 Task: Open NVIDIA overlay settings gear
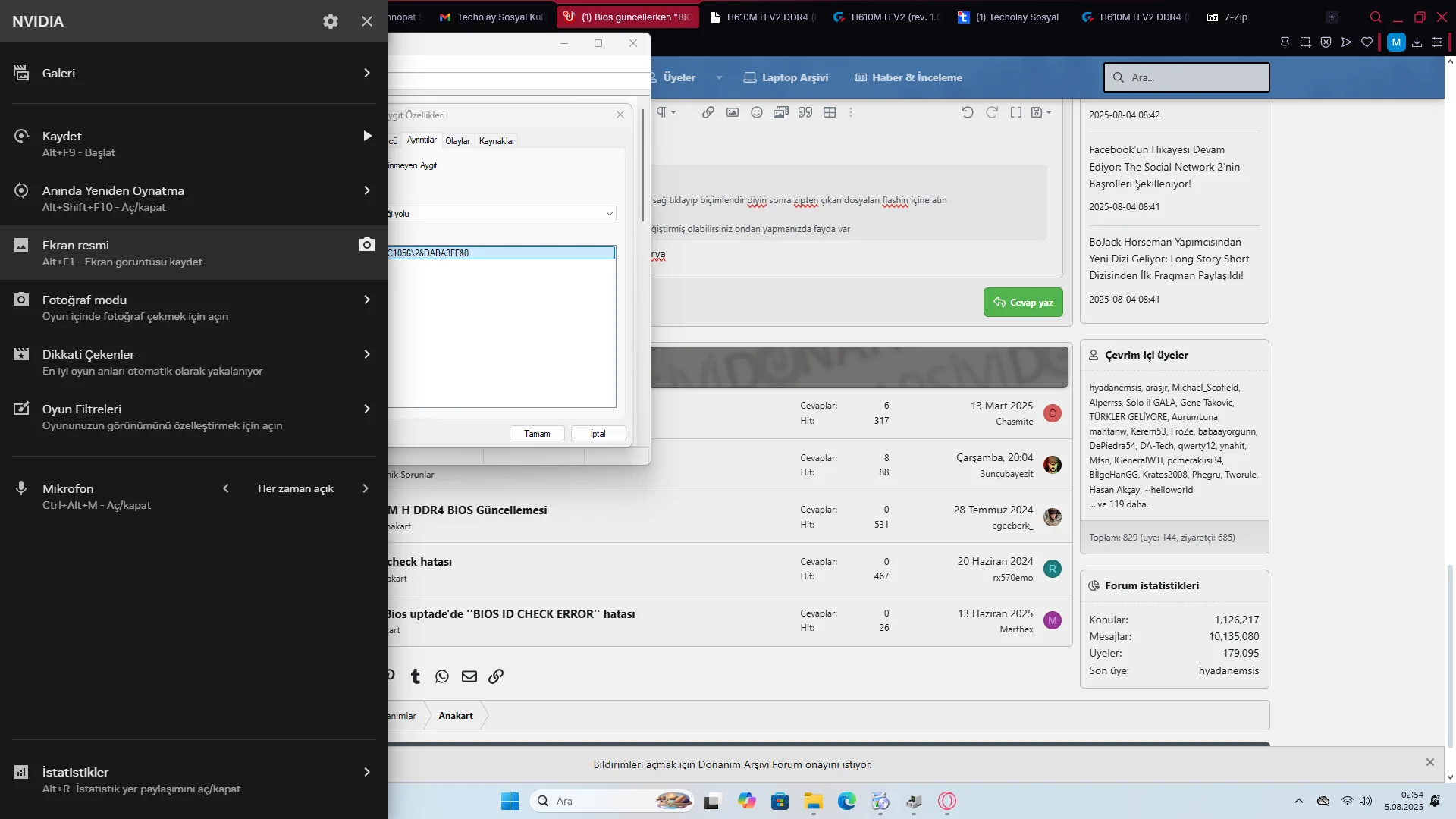click(330, 21)
